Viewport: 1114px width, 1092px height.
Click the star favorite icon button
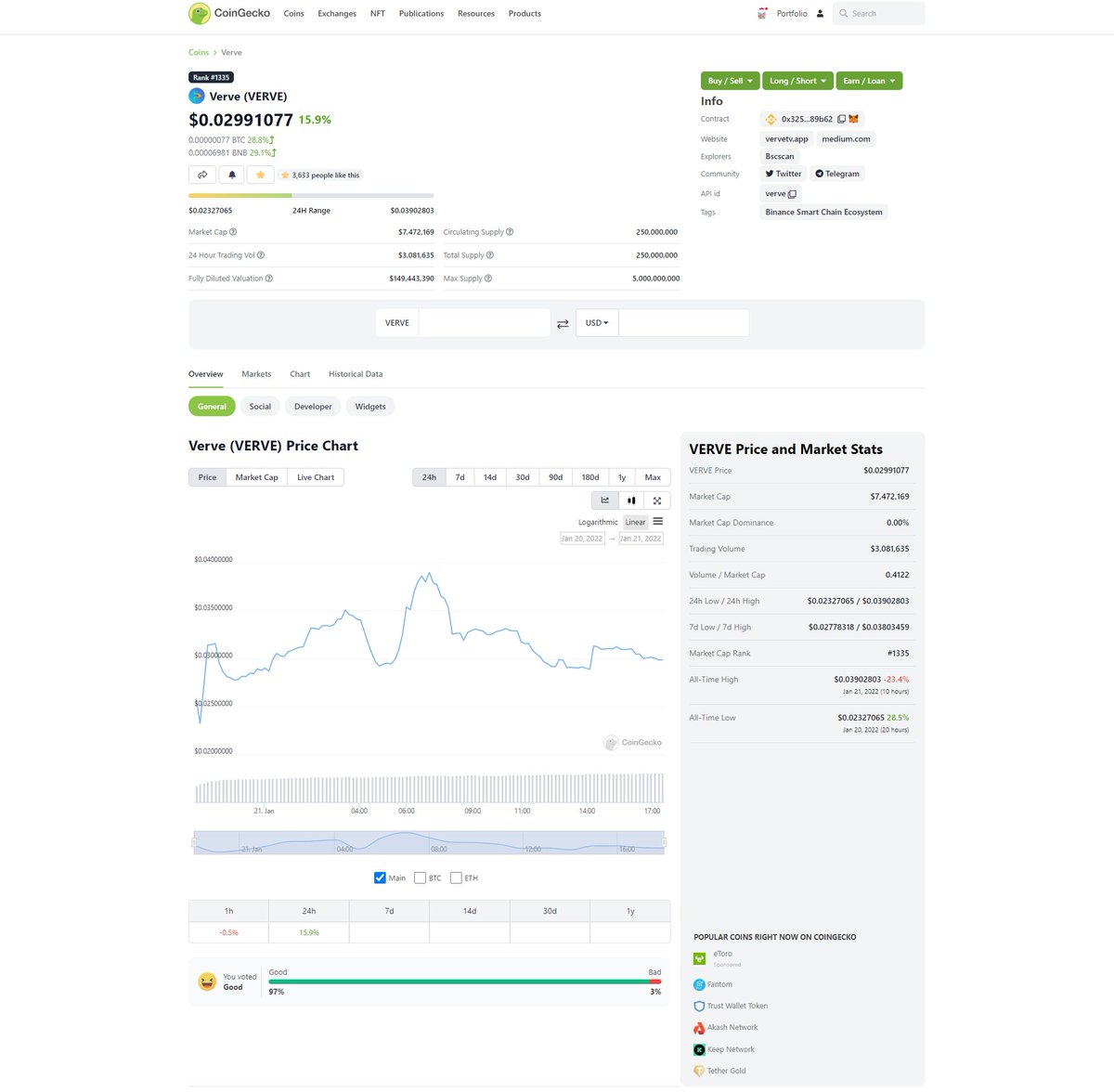tap(261, 175)
